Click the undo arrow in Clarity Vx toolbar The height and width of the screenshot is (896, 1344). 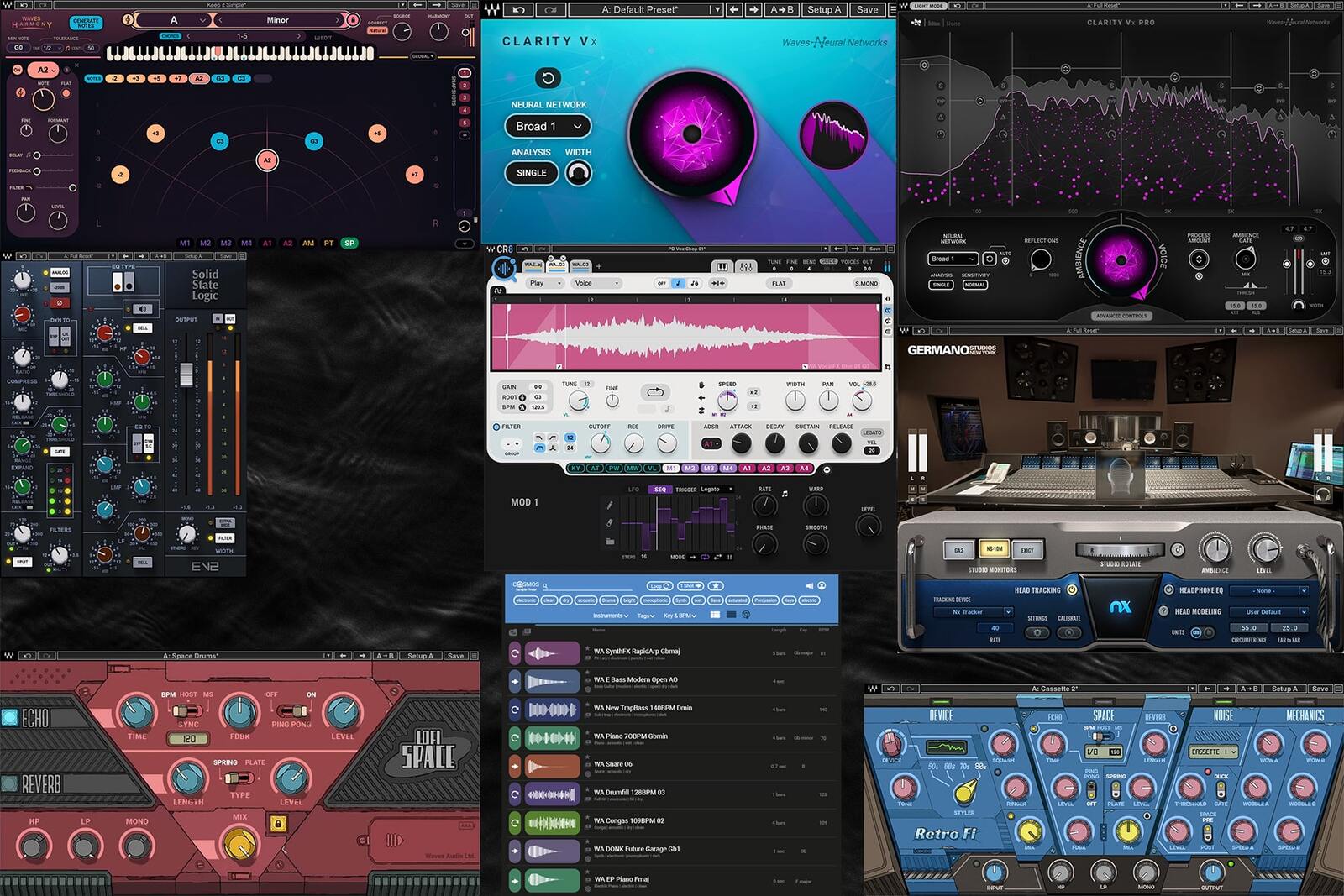[x=518, y=9]
